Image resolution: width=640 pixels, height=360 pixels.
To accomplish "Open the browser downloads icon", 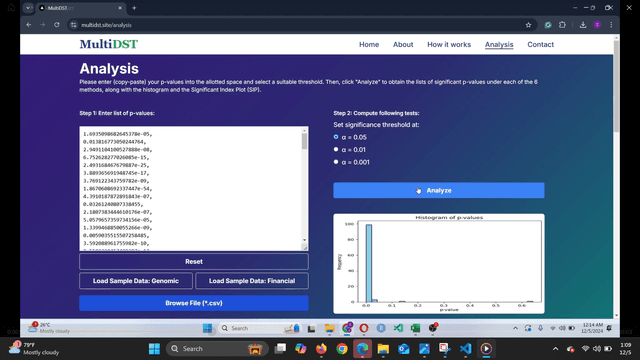I will (x=583, y=25).
